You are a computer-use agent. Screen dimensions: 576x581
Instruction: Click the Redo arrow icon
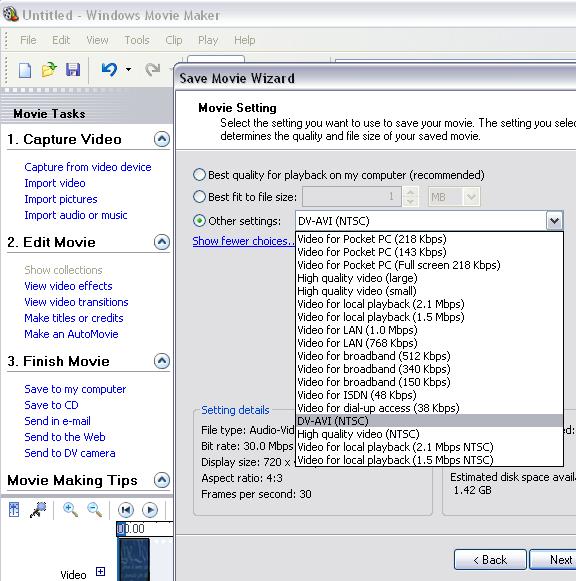(x=153, y=69)
